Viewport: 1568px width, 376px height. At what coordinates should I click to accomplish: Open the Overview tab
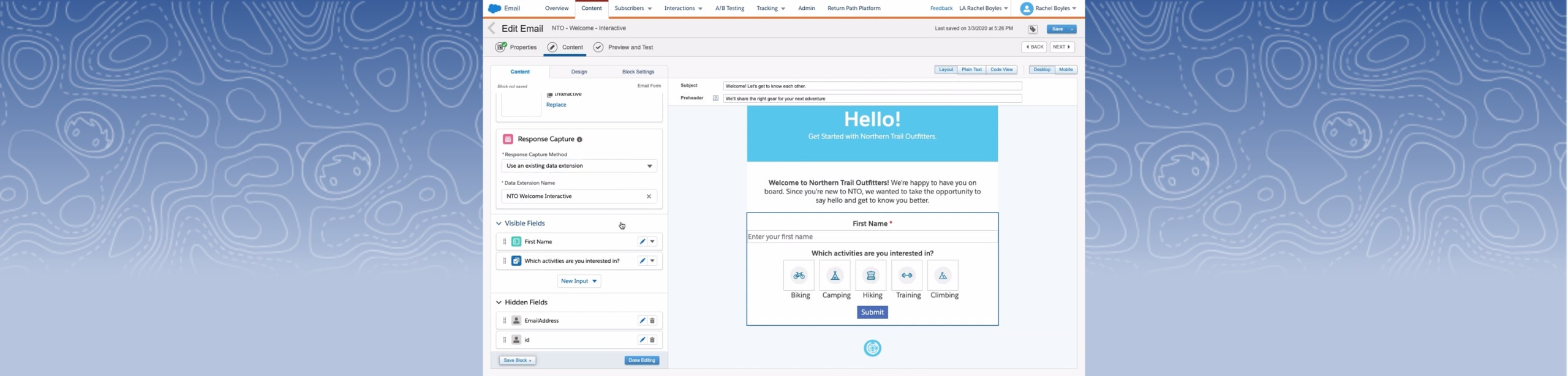[556, 9]
